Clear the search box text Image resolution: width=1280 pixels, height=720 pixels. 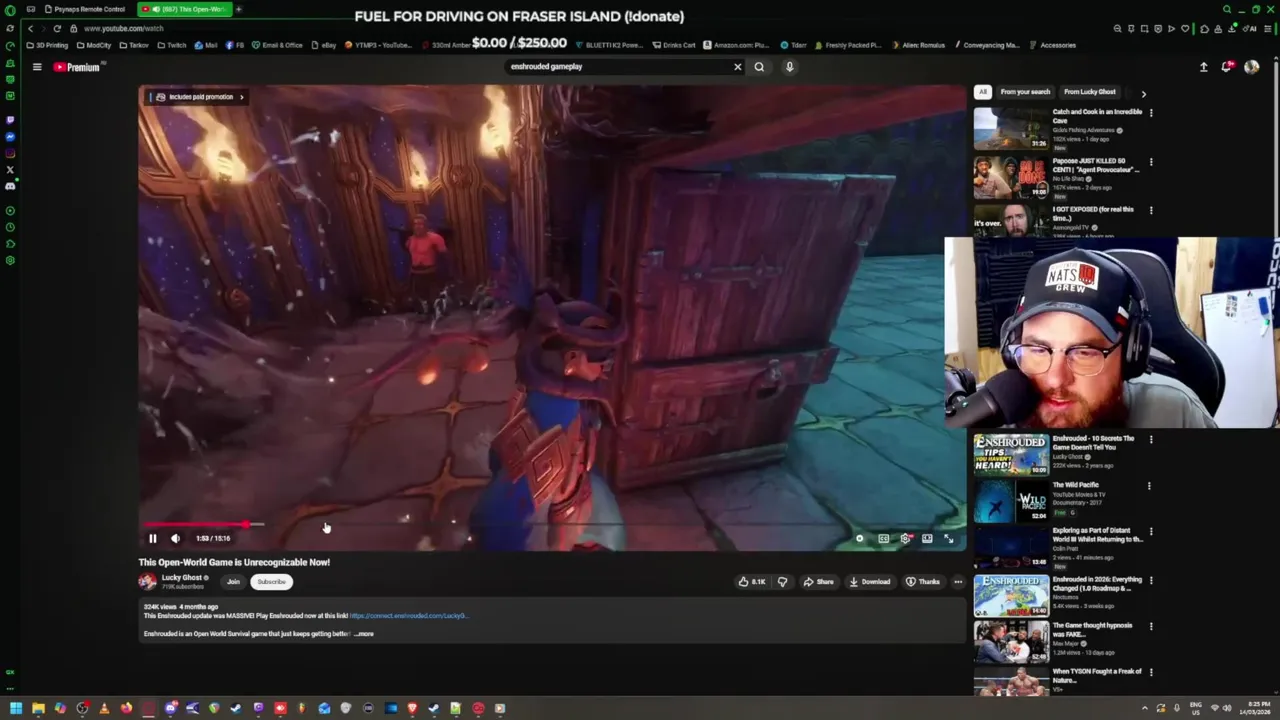tap(738, 67)
